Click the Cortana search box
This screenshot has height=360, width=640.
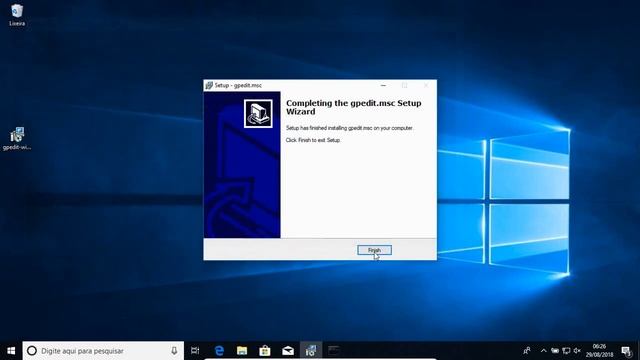coord(103,351)
